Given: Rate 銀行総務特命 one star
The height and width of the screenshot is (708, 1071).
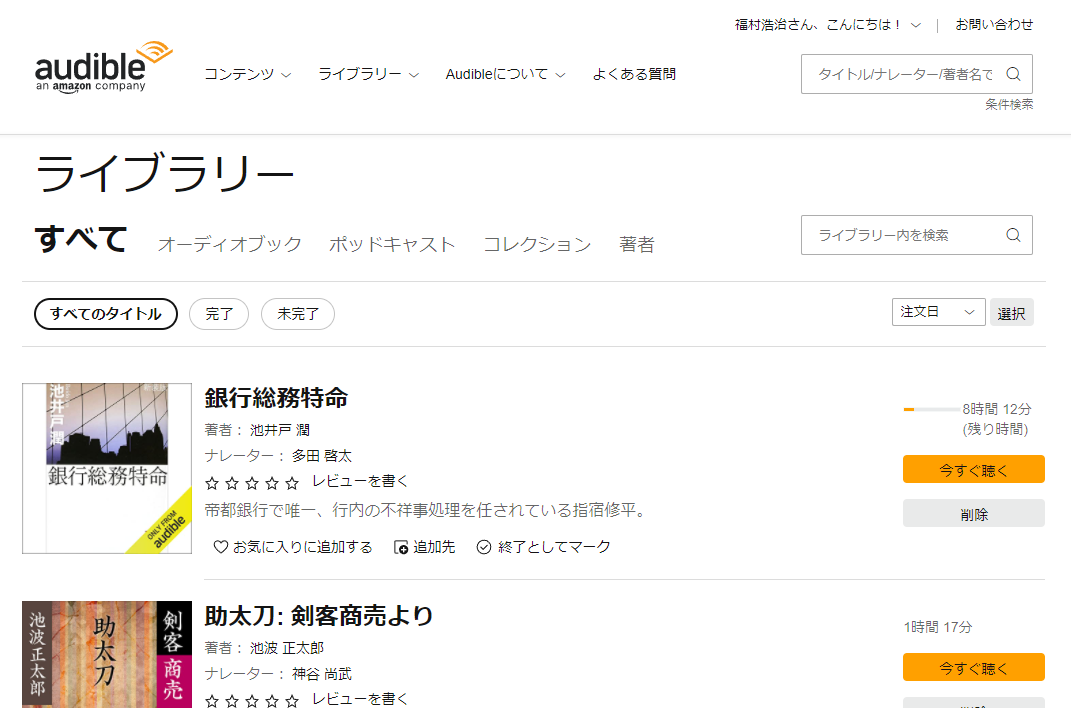Looking at the screenshot, I should point(212,483).
